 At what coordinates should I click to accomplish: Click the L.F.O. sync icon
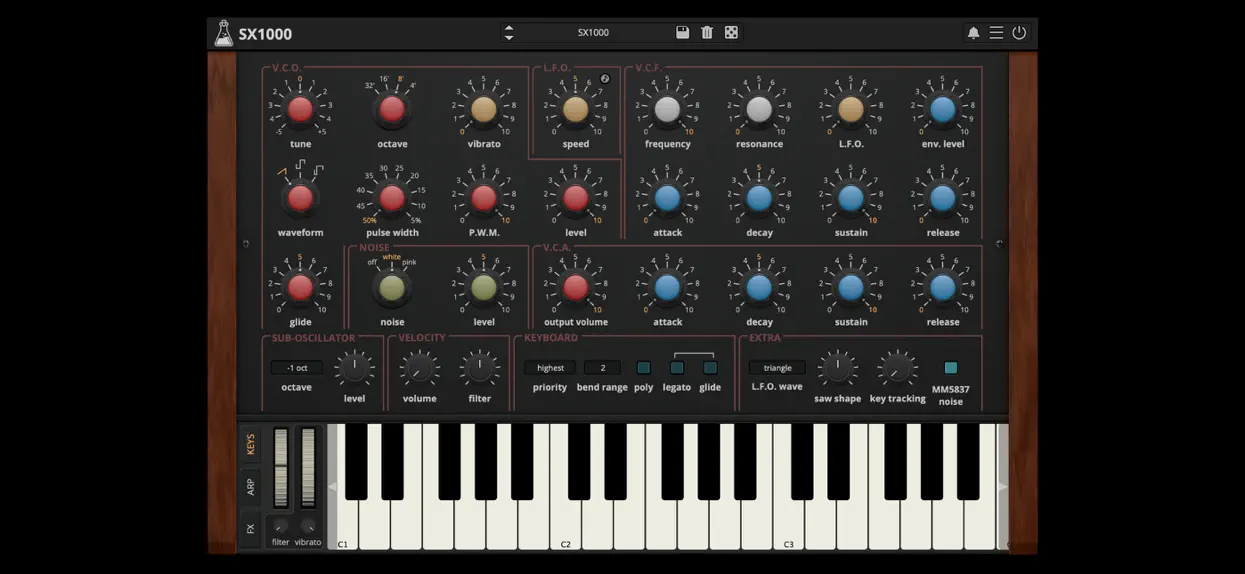coord(605,78)
